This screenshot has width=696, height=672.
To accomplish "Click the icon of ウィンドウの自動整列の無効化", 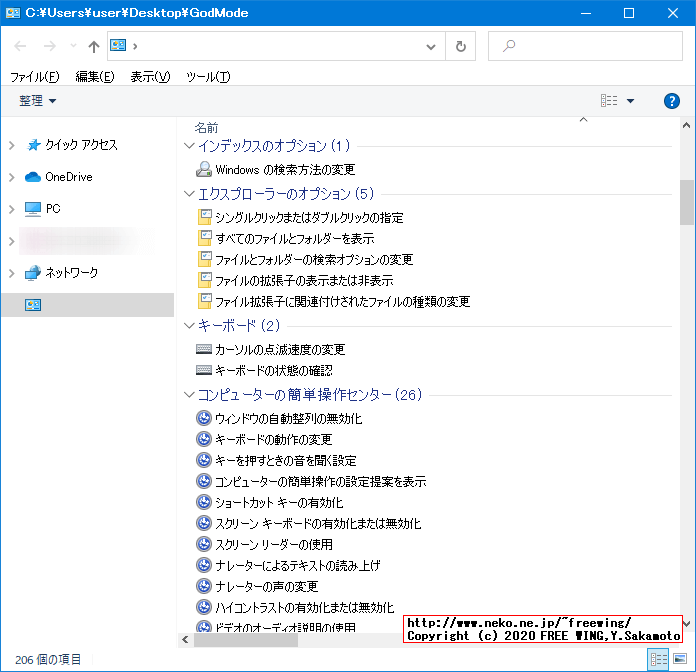I will tap(204, 418).
